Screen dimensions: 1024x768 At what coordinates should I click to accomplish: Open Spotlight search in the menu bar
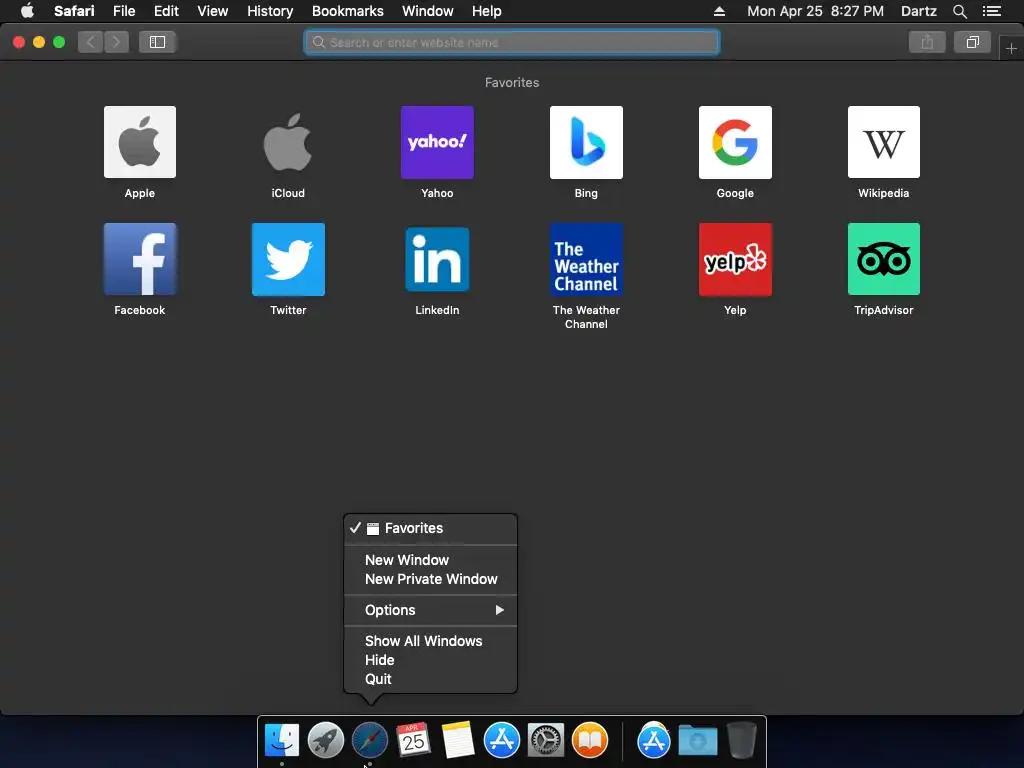coord(959,11)
